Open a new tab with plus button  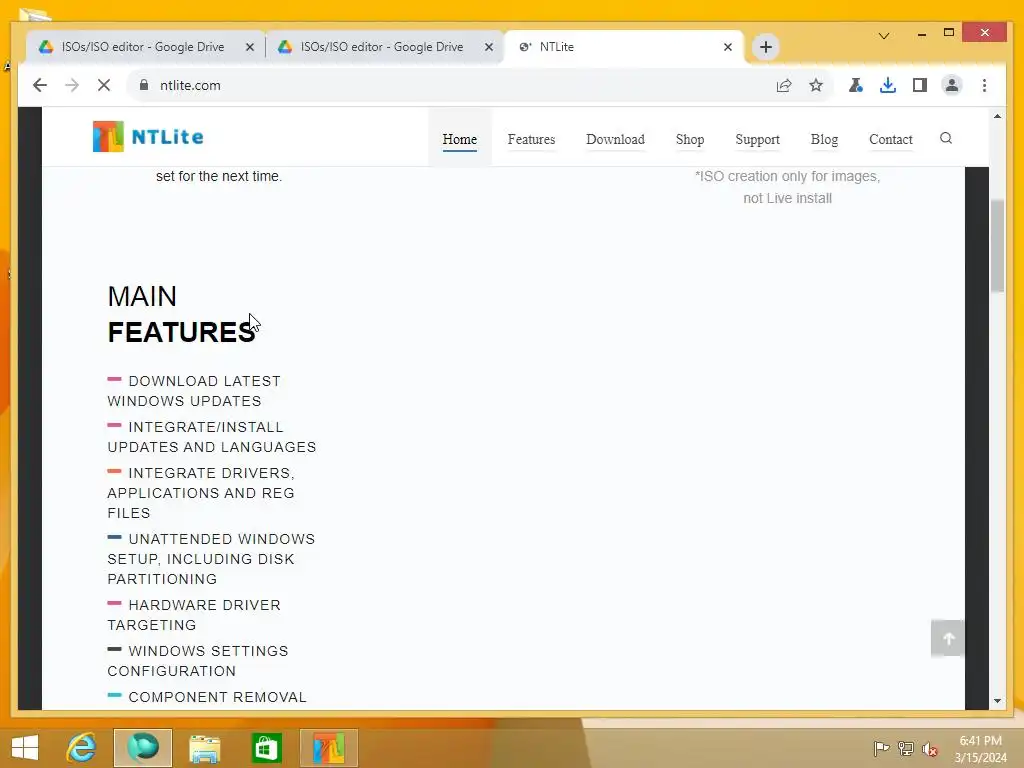[765, 47]
